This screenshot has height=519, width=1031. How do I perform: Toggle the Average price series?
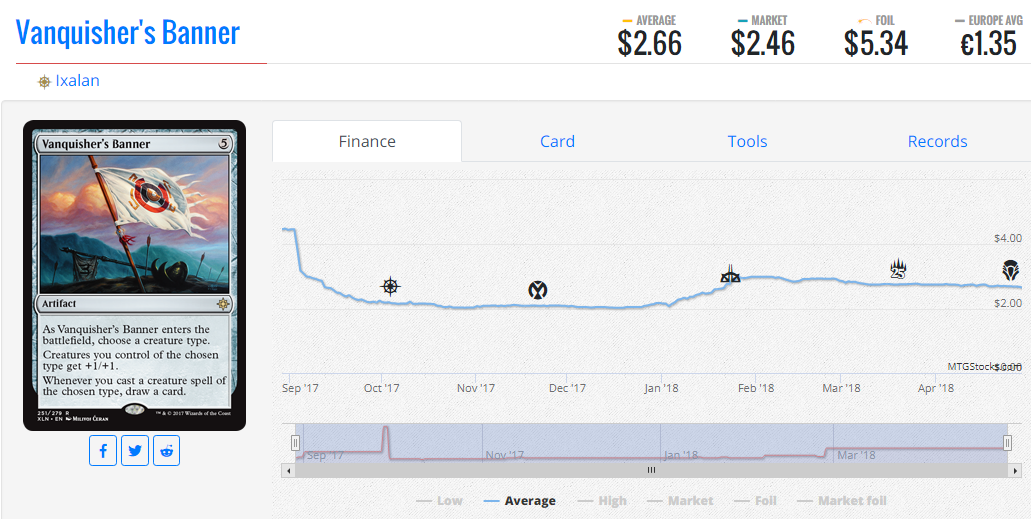point(519,501)
